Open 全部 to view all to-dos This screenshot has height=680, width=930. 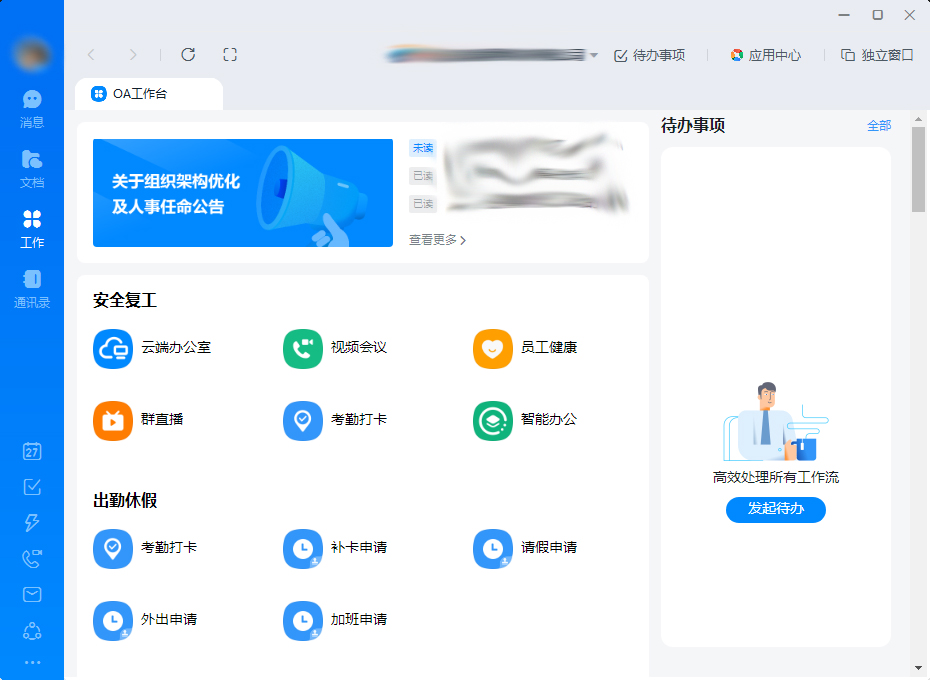click(x=880, y=125)
